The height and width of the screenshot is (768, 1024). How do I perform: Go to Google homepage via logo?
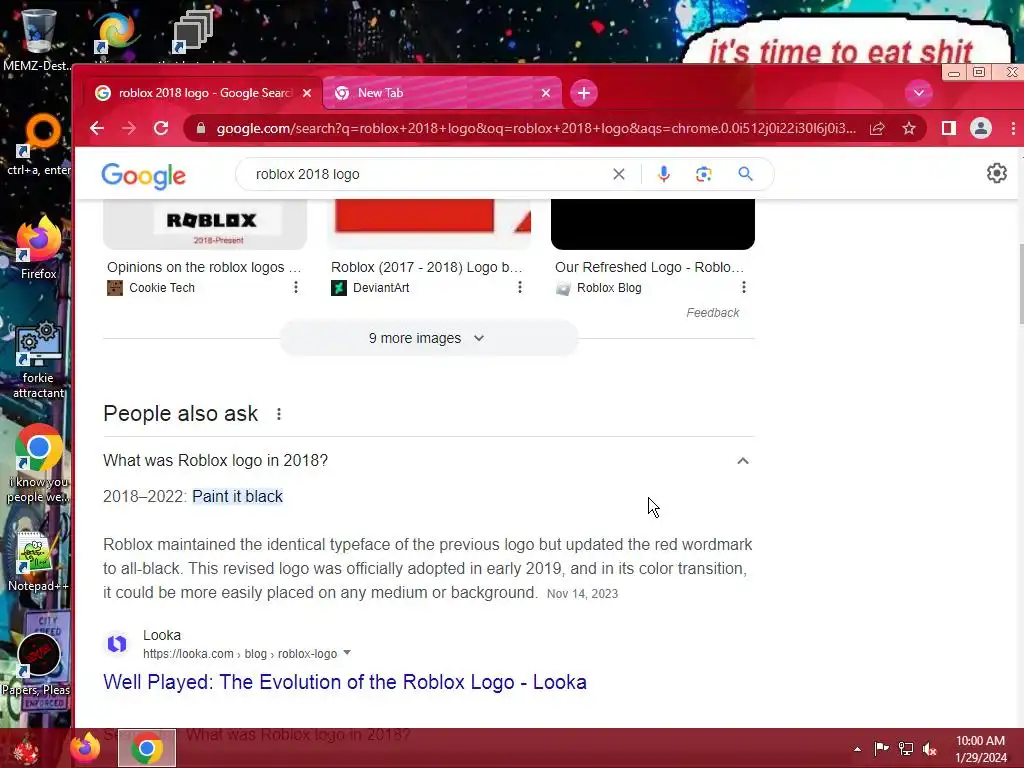pos(144,176)
